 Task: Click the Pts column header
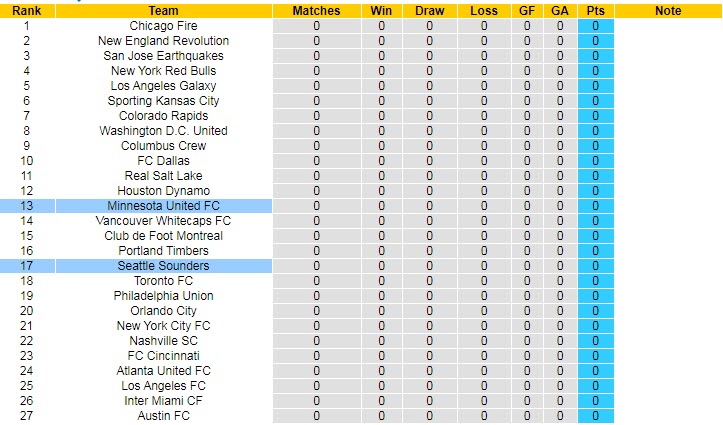596,11
